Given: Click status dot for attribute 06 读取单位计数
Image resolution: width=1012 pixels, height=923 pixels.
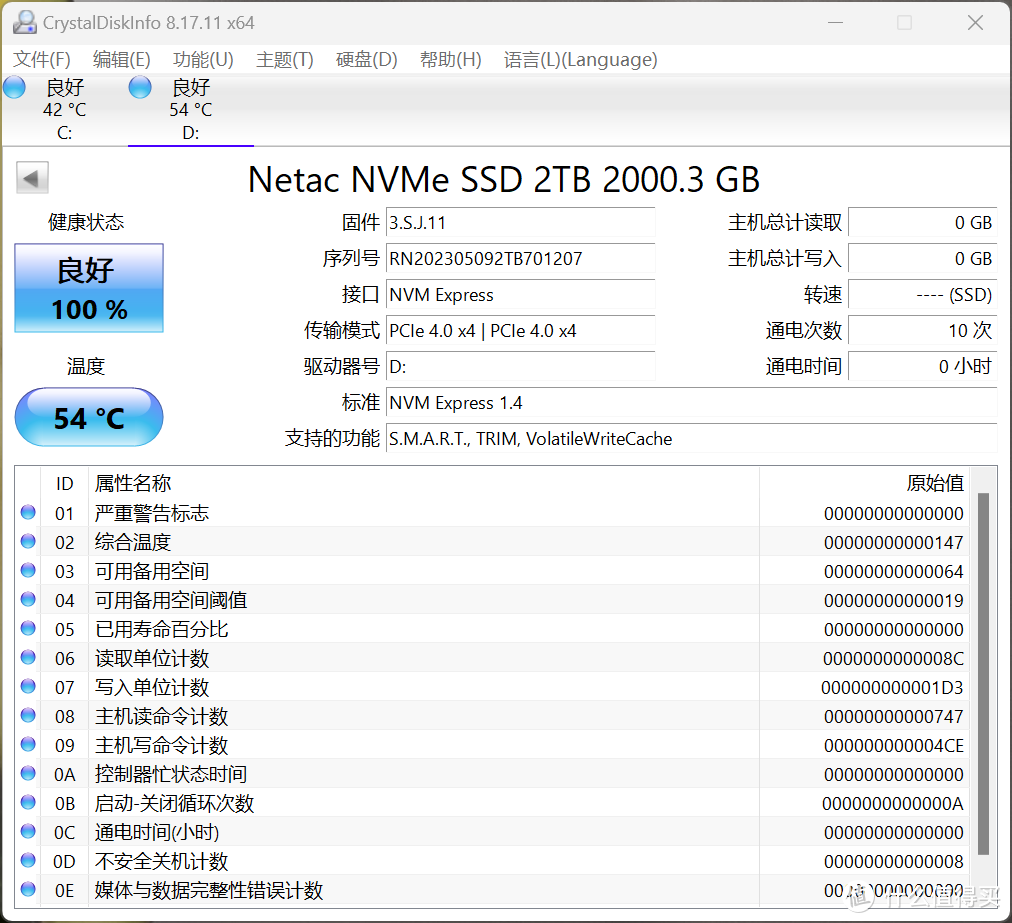Looking at the screenshot, I should [28, 658].
